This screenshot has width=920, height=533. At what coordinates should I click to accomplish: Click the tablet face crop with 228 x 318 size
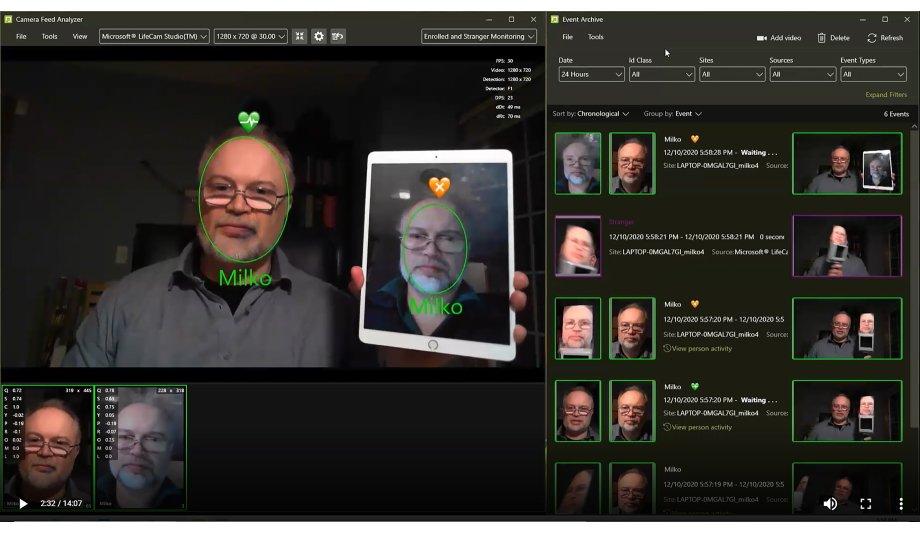pyautogui.click(x=141, y=447)
